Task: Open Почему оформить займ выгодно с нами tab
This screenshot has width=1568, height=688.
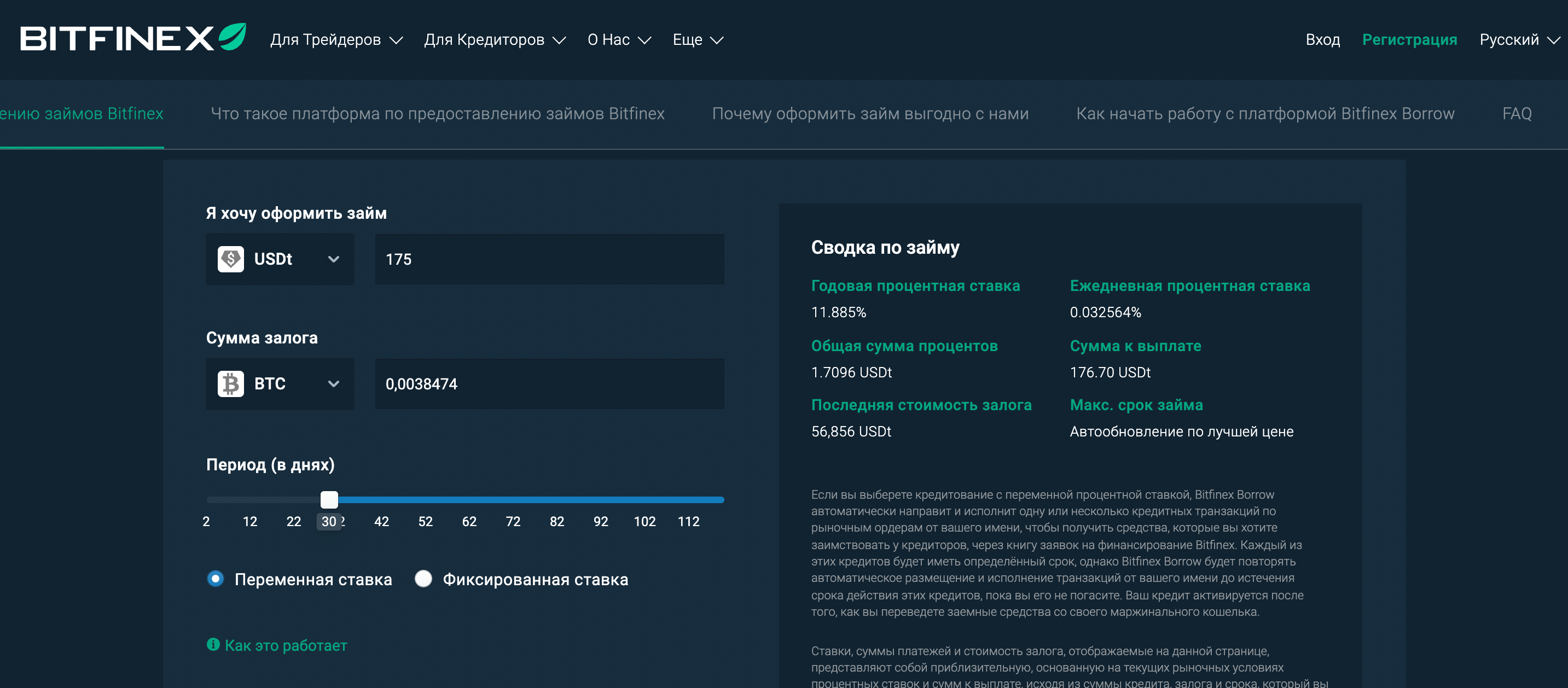Action: (x=870, y=114)
